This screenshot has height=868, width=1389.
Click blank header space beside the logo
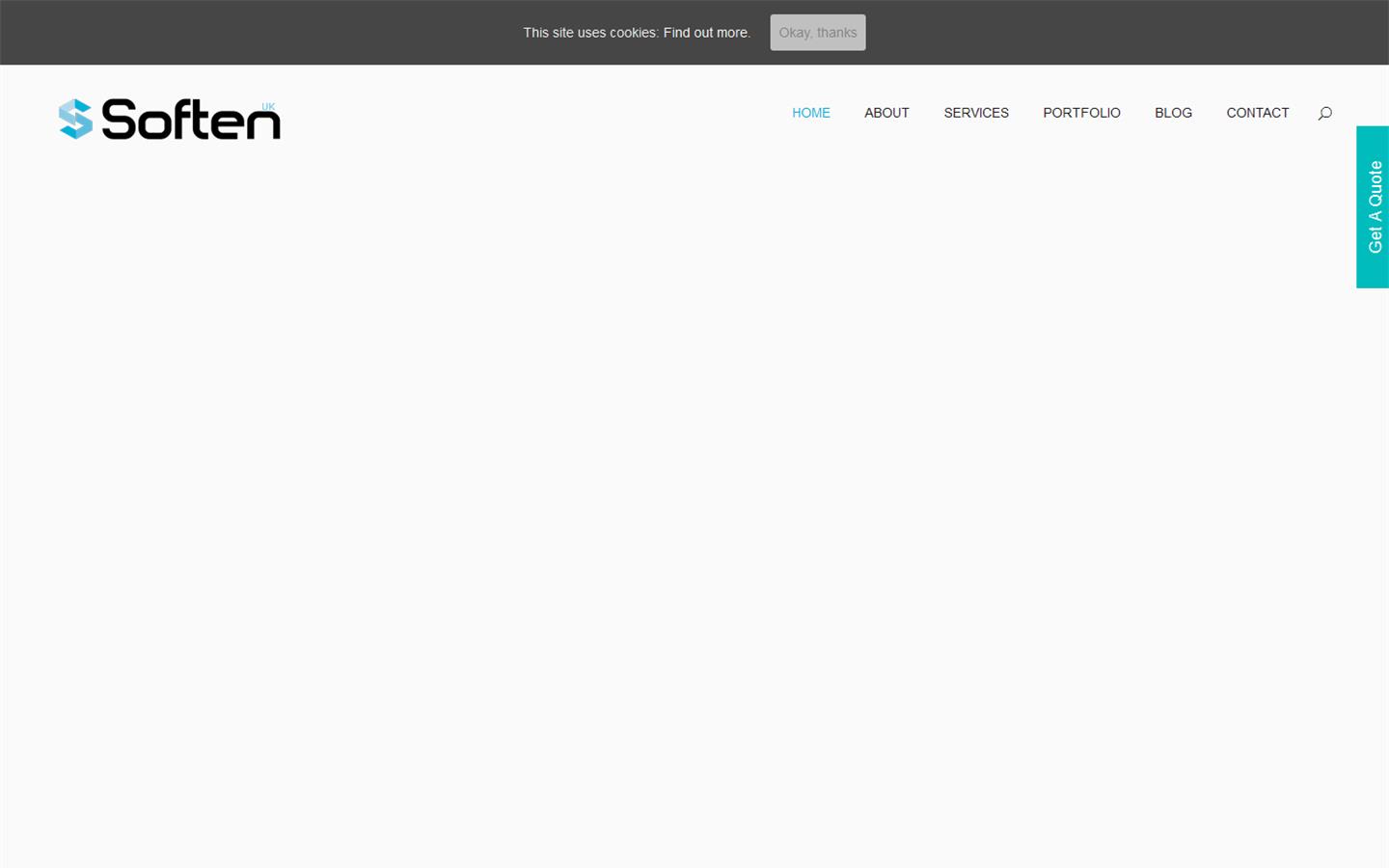531,116
